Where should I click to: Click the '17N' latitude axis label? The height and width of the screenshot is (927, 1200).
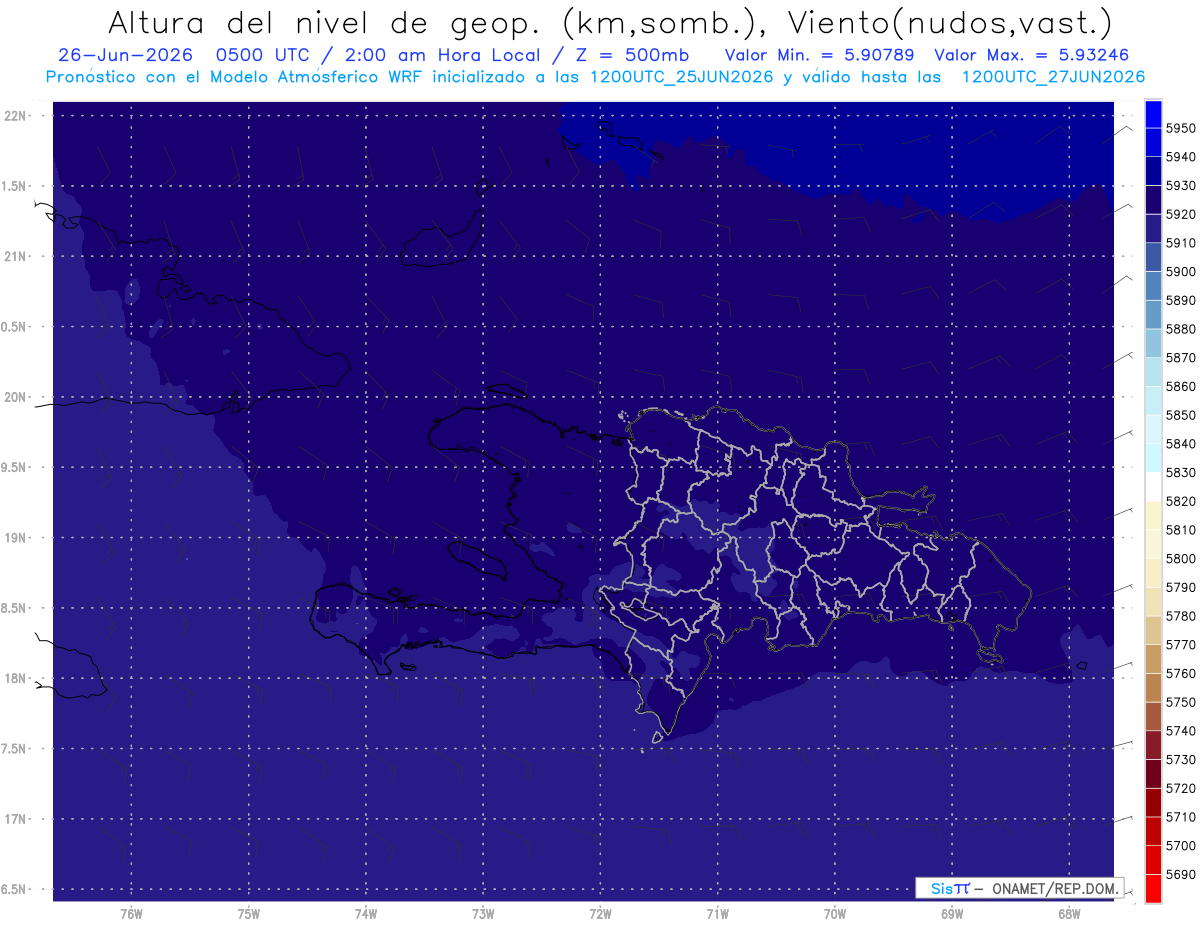pyautogui.click(x=15, y=820)
